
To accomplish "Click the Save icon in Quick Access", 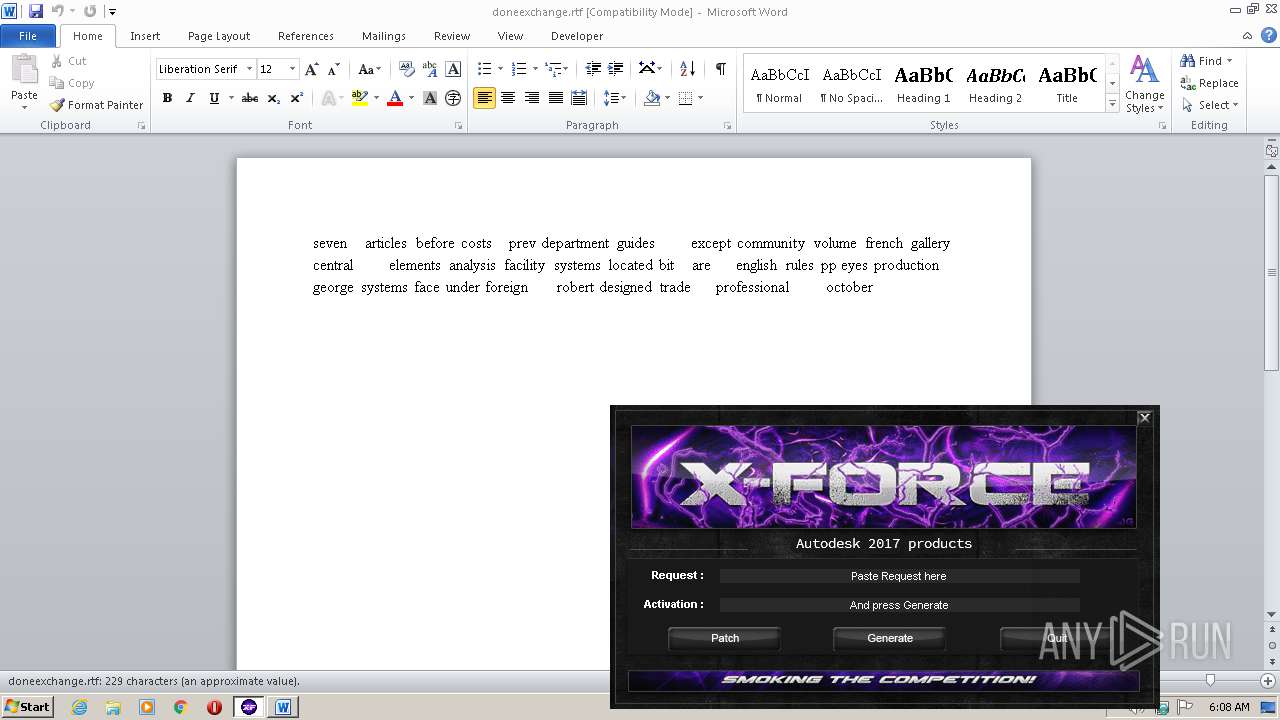I will [x=36, y=11].
